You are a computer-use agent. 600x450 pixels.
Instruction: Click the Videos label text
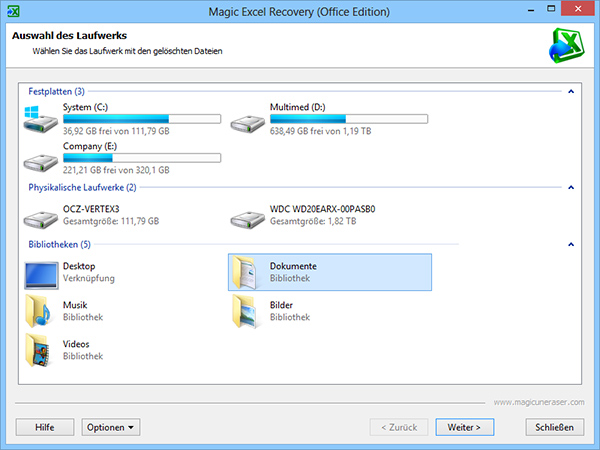[76, 344]
